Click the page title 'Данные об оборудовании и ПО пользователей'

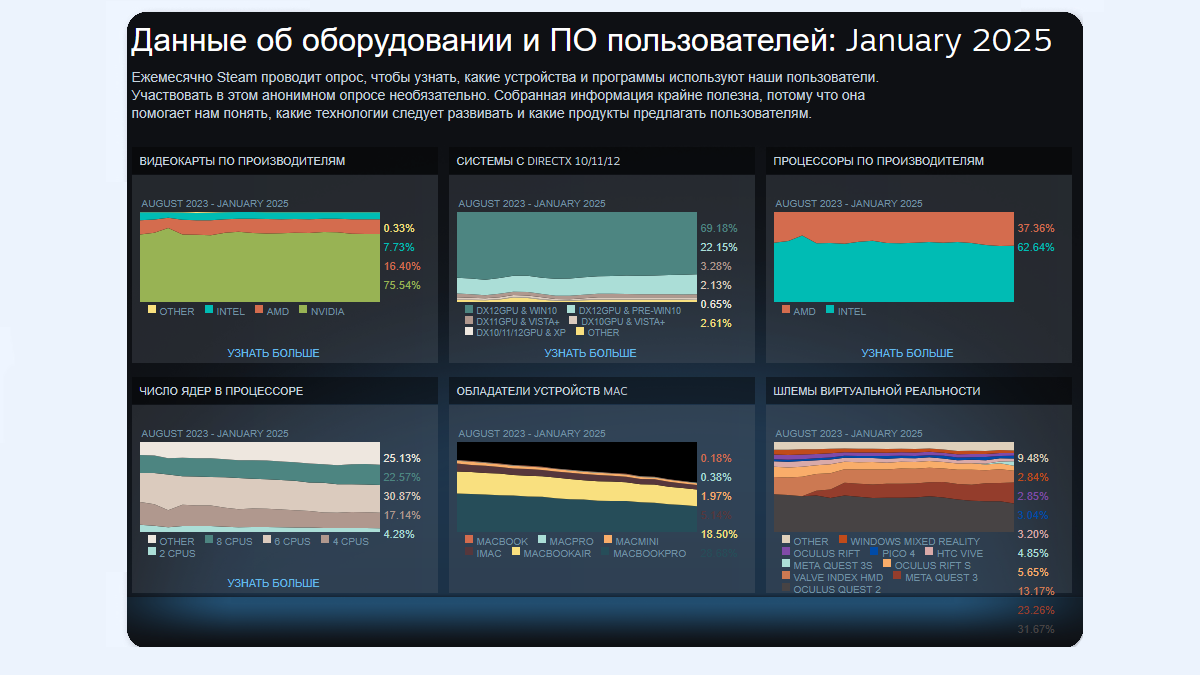(484, 41)
